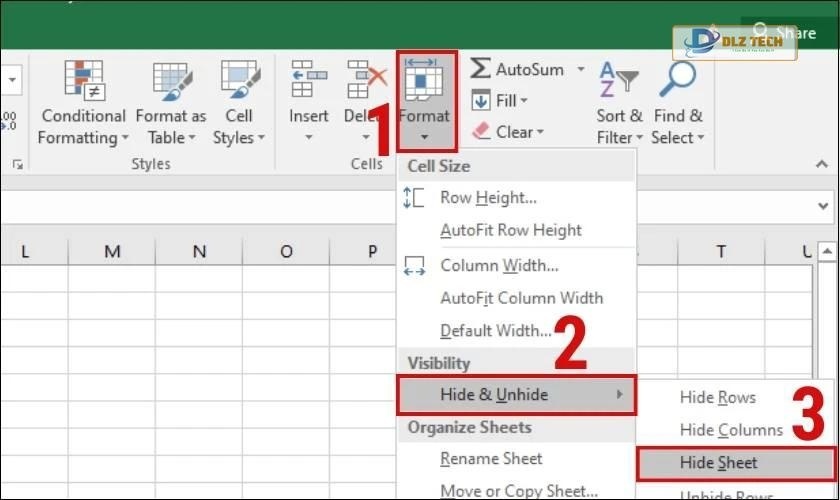Choose Hide Sheet in the submenu
The width and height of the screenshot is (840, 500).
719,463
